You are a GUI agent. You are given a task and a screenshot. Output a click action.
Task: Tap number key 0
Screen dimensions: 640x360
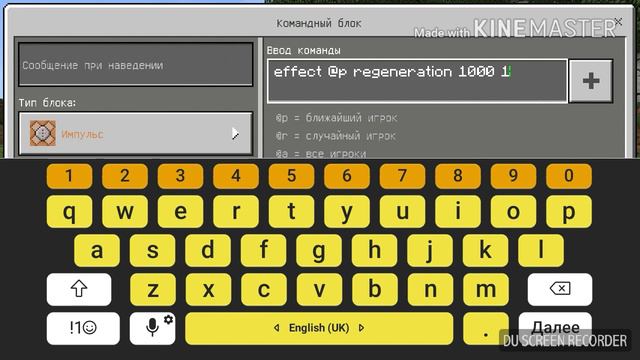[x=569, y=176]
